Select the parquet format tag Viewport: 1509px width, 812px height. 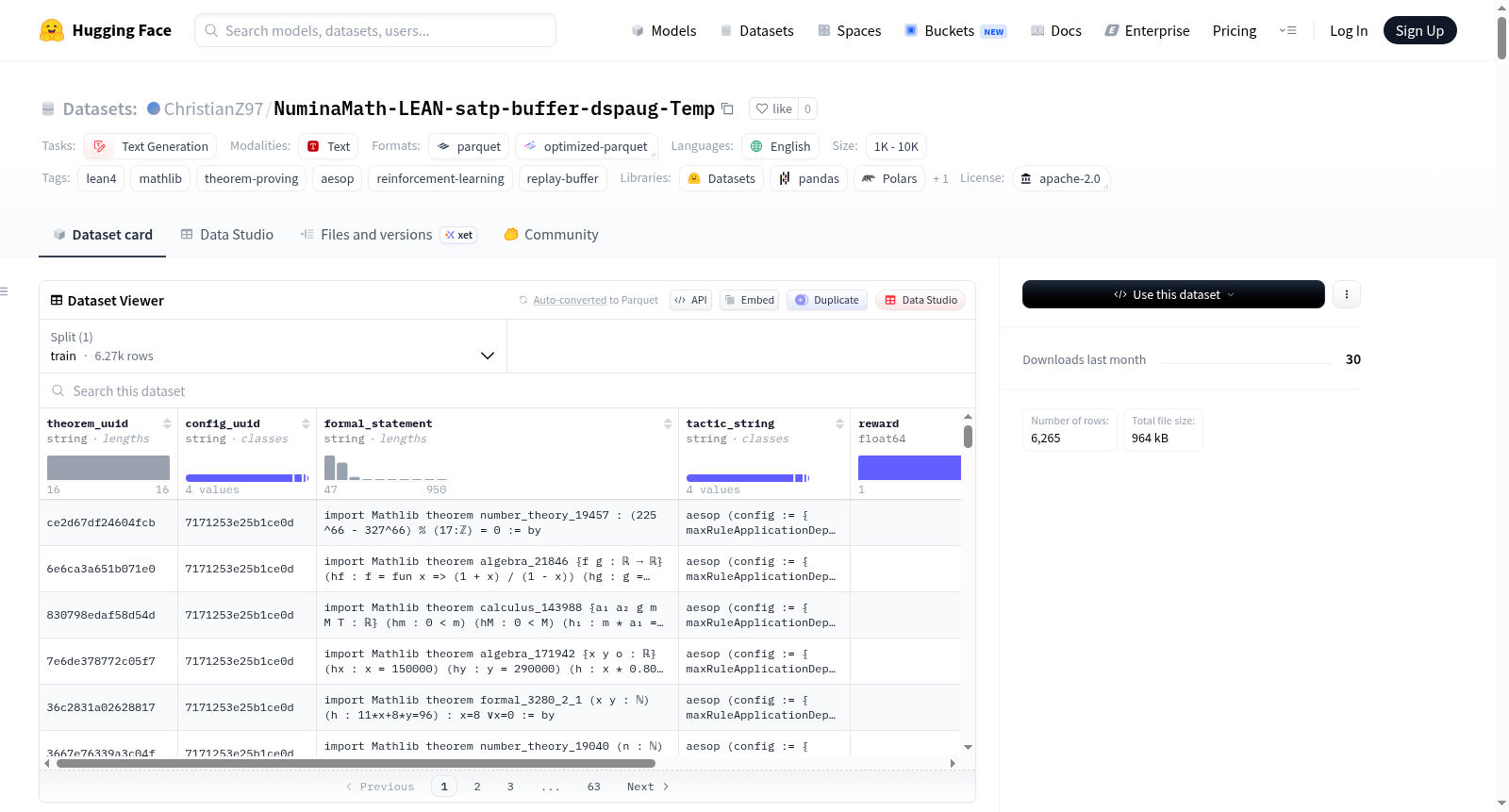tap(469, 146)
